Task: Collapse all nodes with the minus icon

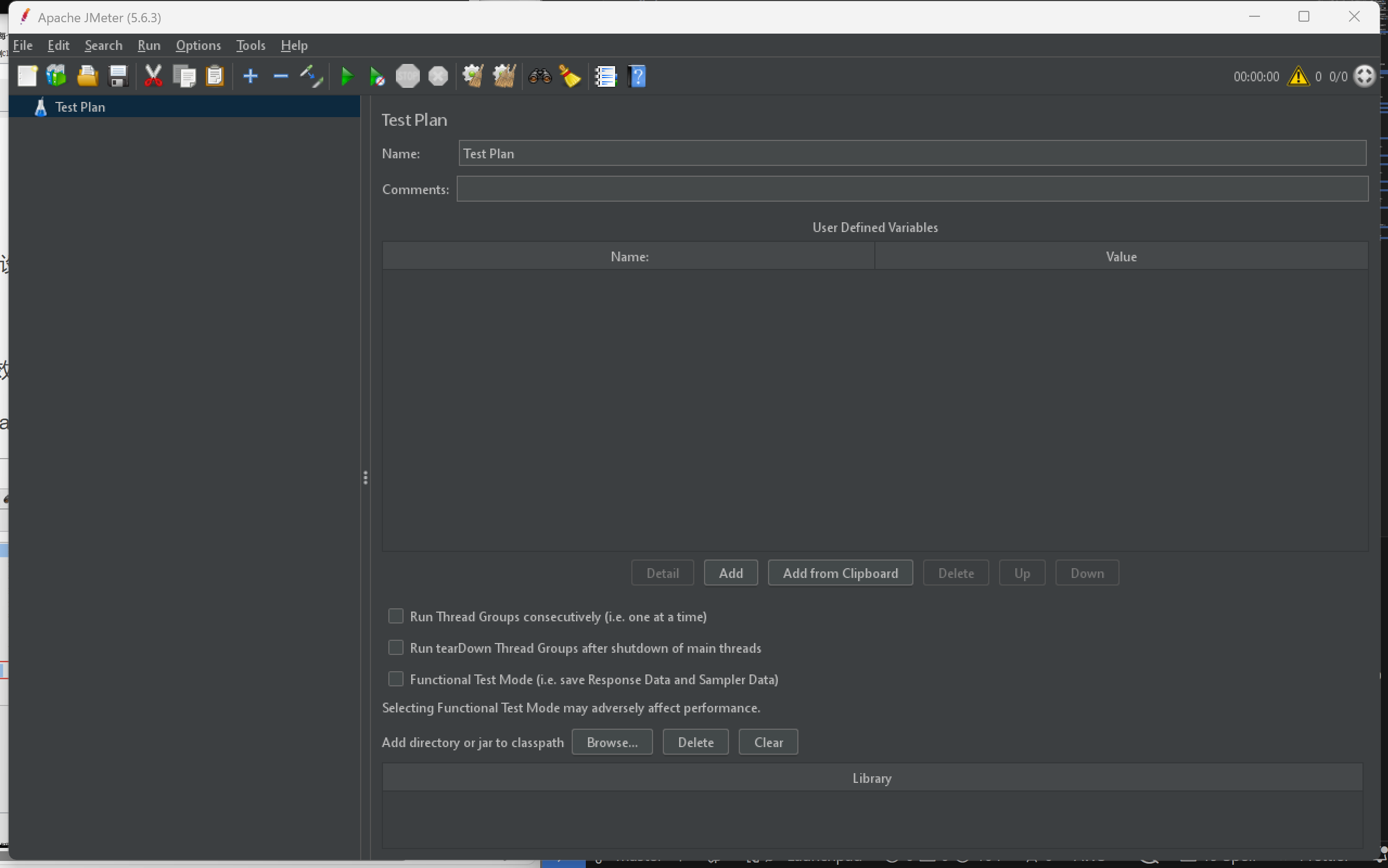Action: click(x=280, y=76)
